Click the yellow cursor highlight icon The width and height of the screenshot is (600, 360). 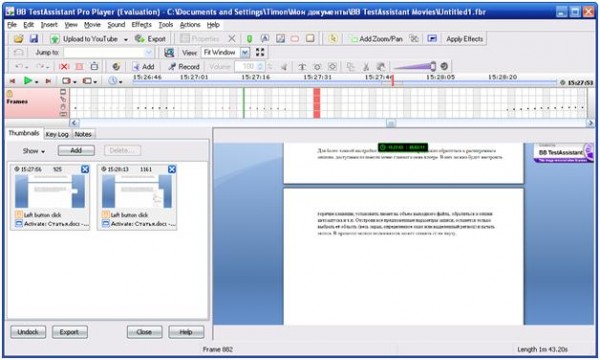[333, 38]
